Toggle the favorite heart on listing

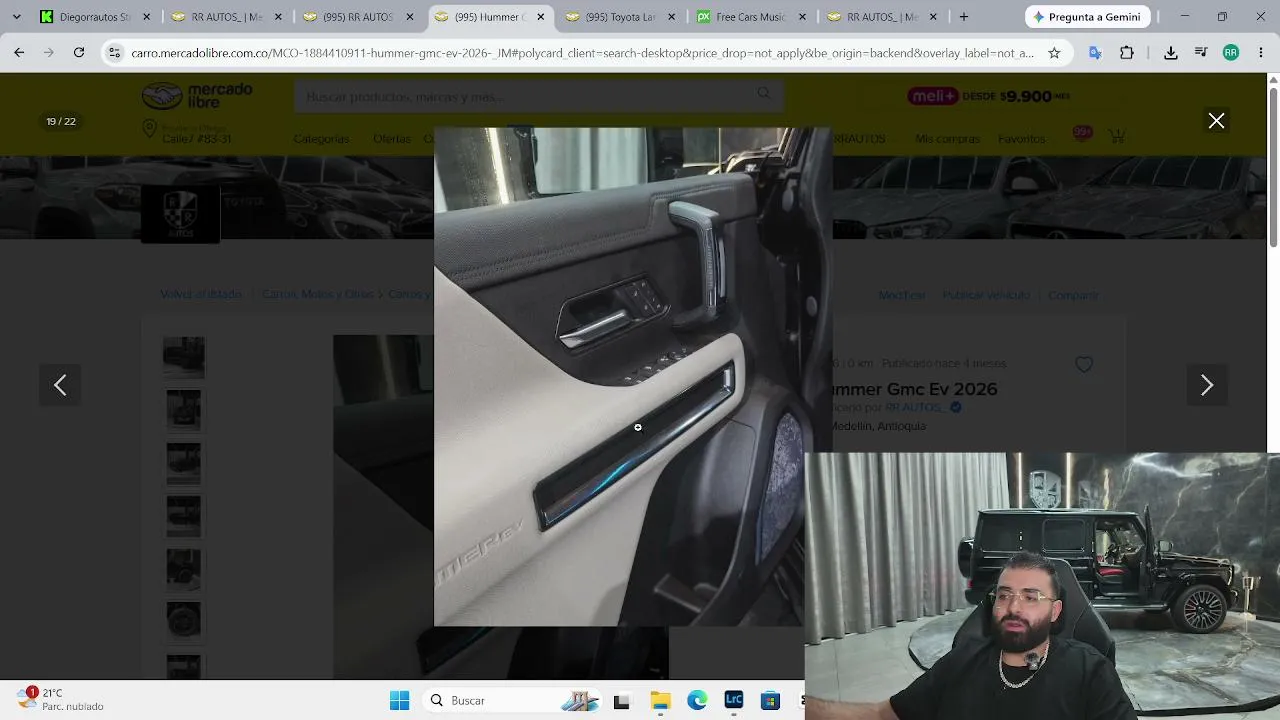click(x=1084, y=365)
